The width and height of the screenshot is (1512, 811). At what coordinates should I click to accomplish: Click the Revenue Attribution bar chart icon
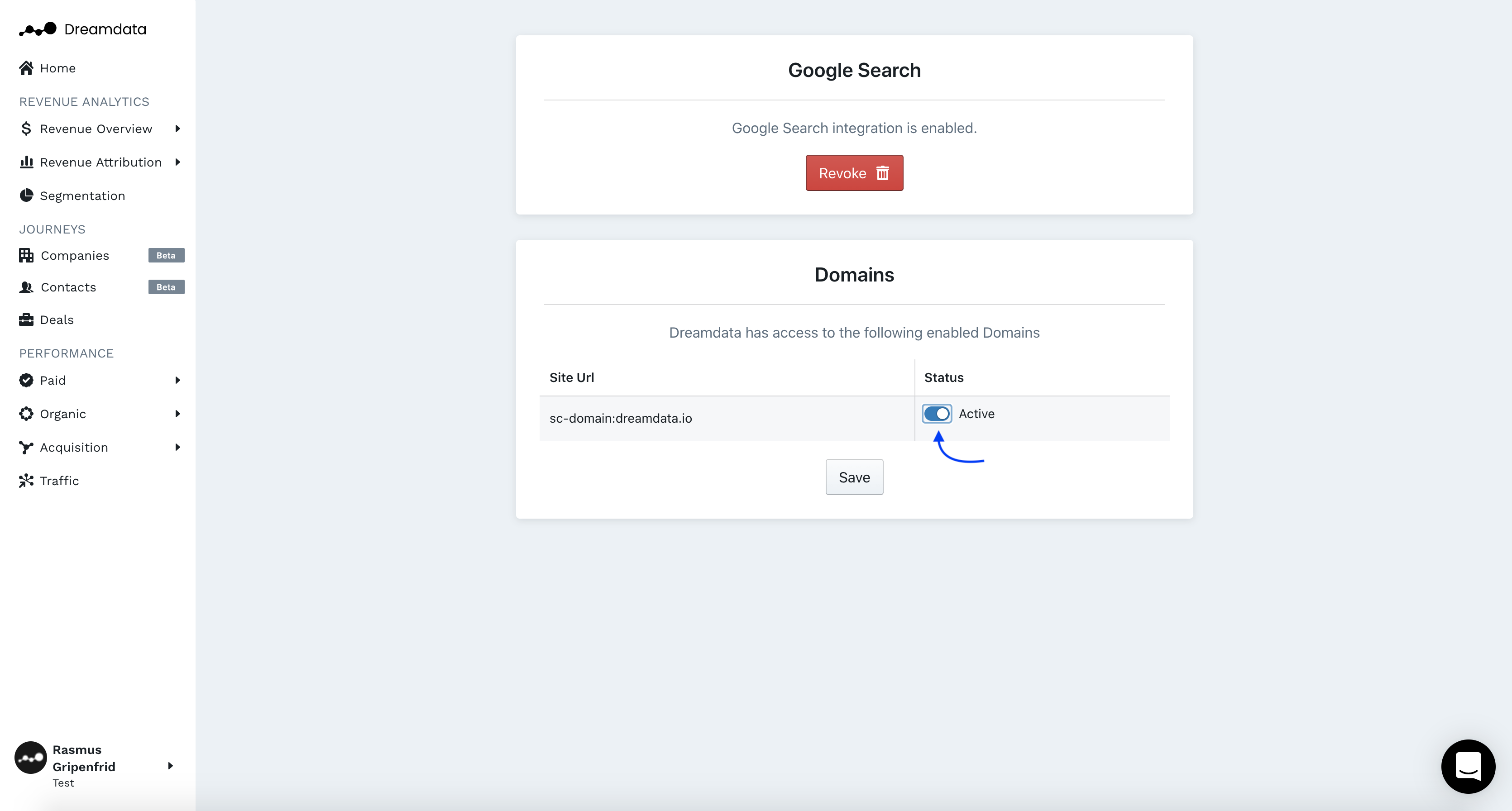click(26, 162)
